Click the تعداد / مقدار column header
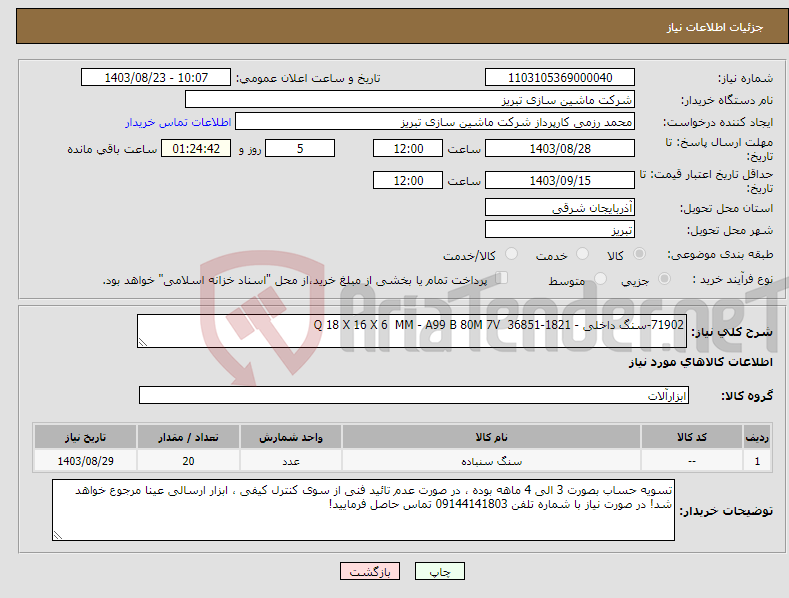The height and width of the screenshot is (598, 789). click(188, 437)
